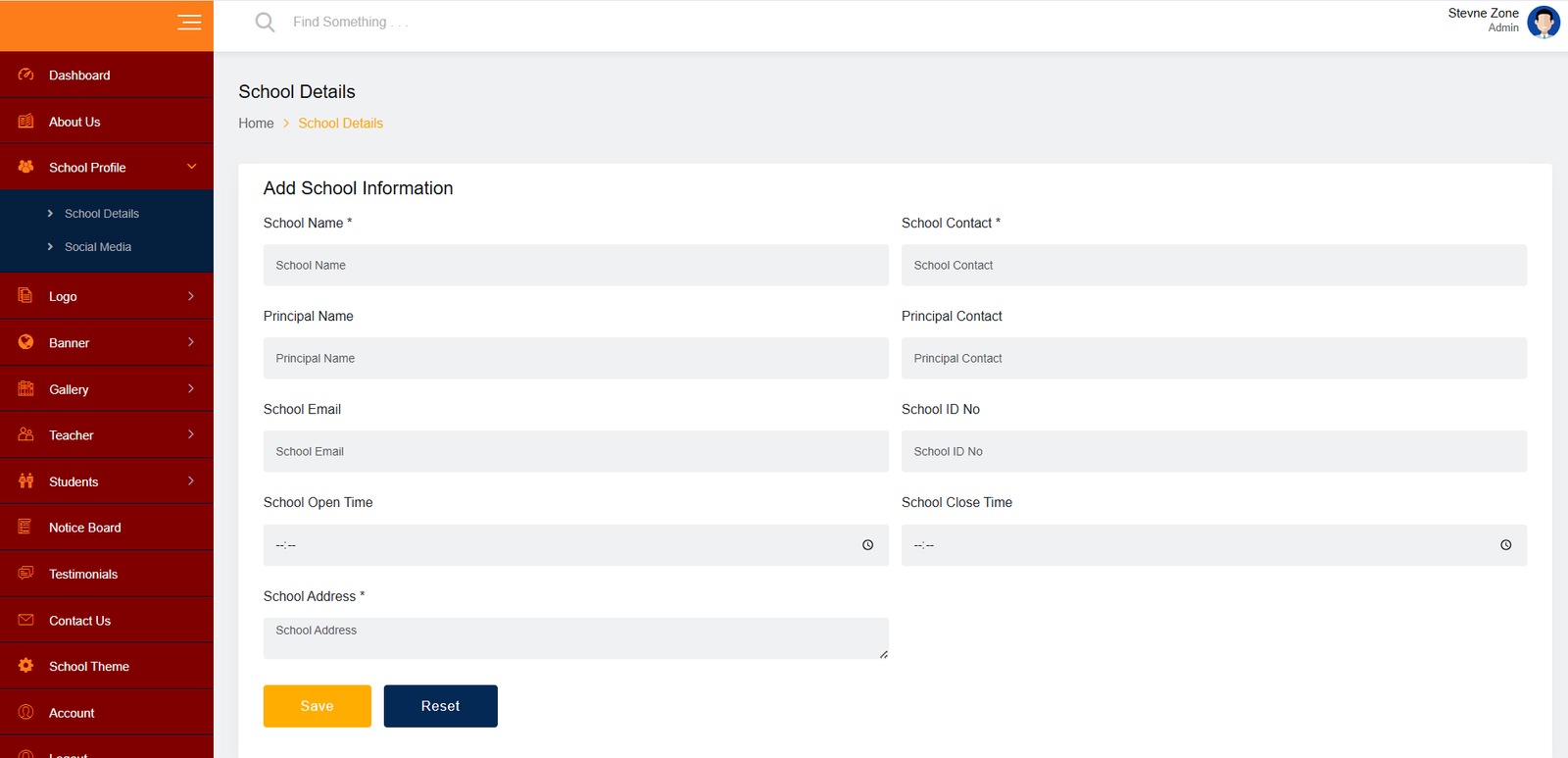
Task: Click the search magnifier icon
Action: [x=265, y=22]
